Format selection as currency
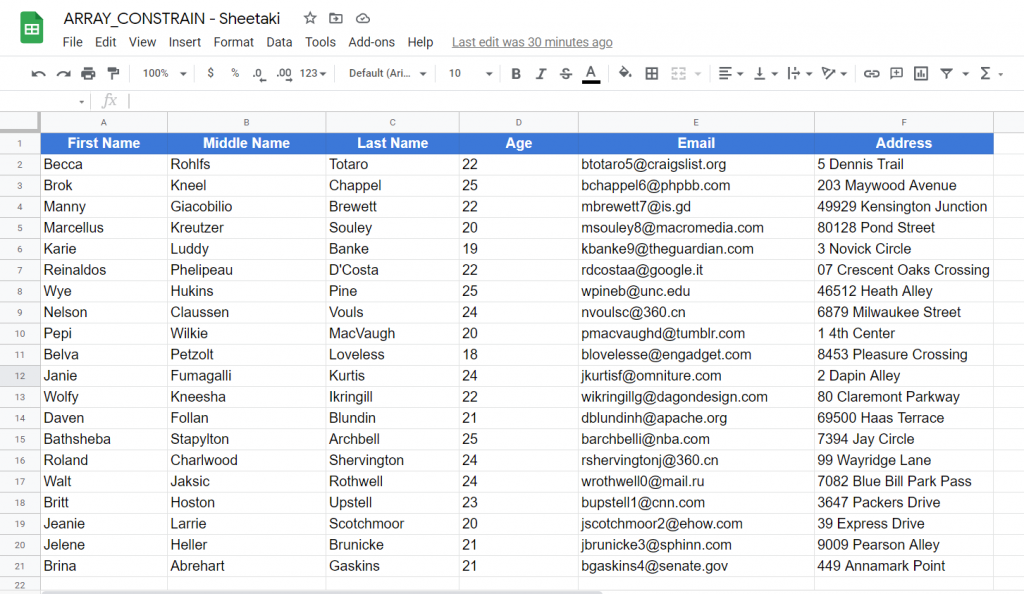 pos(211,73)
